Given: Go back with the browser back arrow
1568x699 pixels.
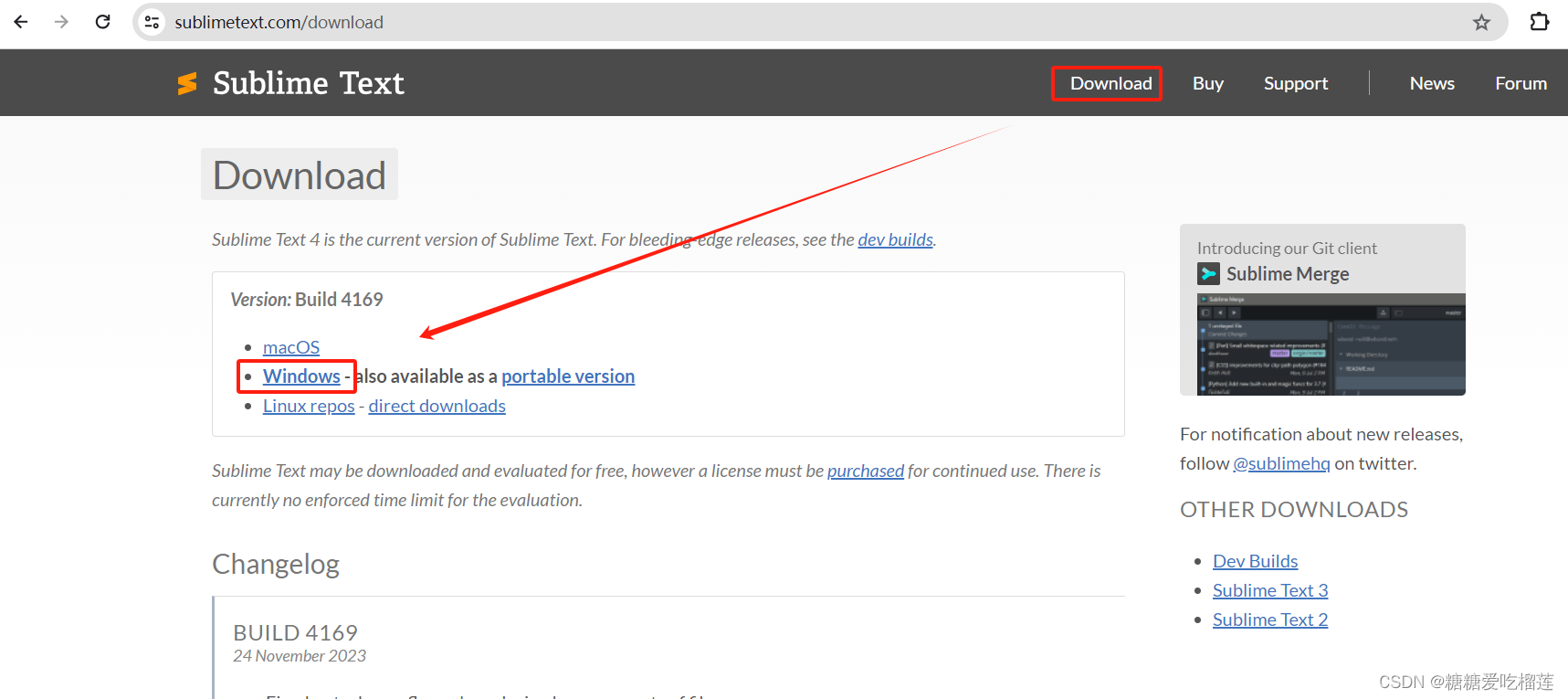Looking at the screenshot, I should coord(21,22).
